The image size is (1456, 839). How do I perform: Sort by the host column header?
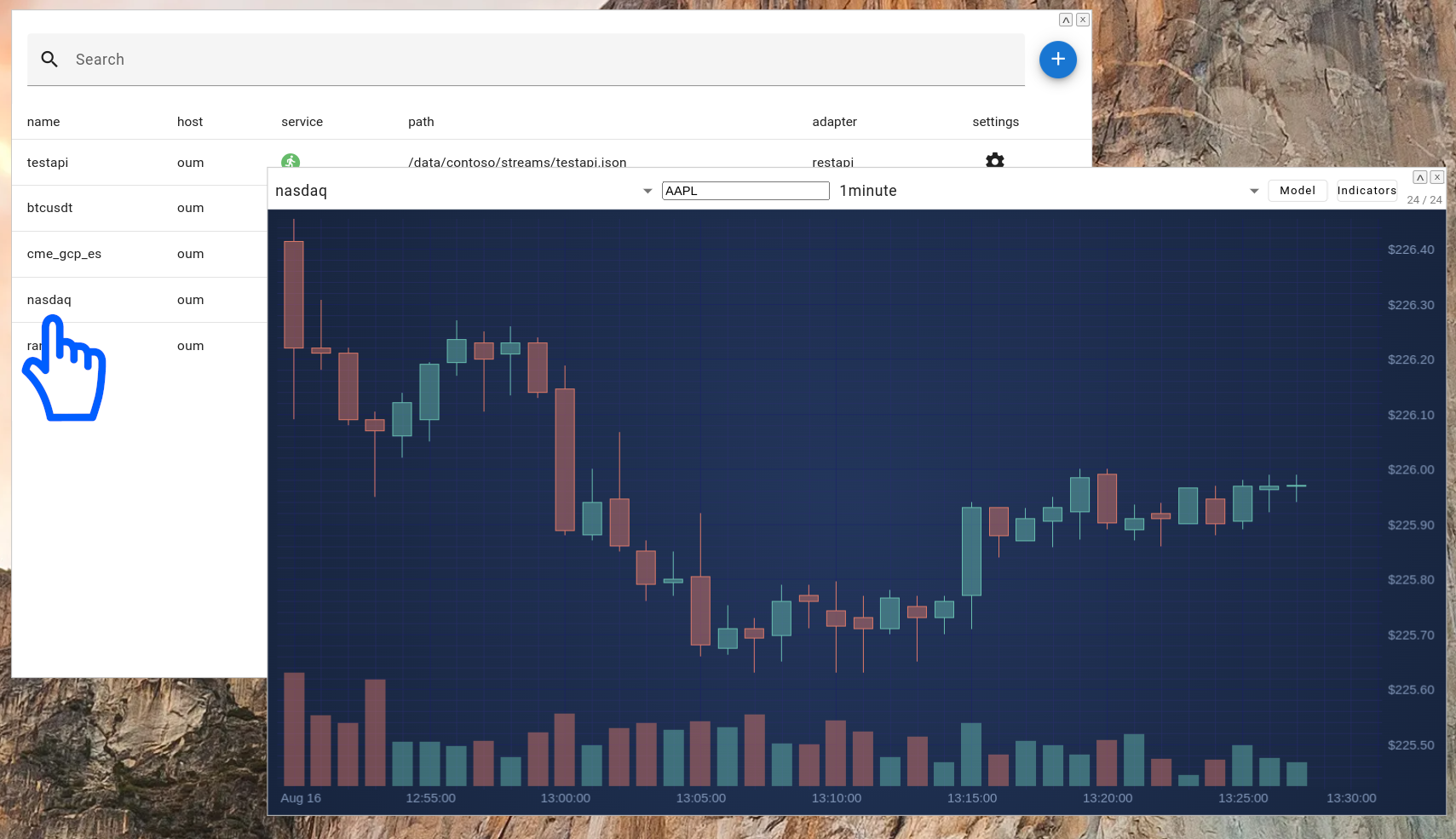pyautogui.click(x=190, y=122)
